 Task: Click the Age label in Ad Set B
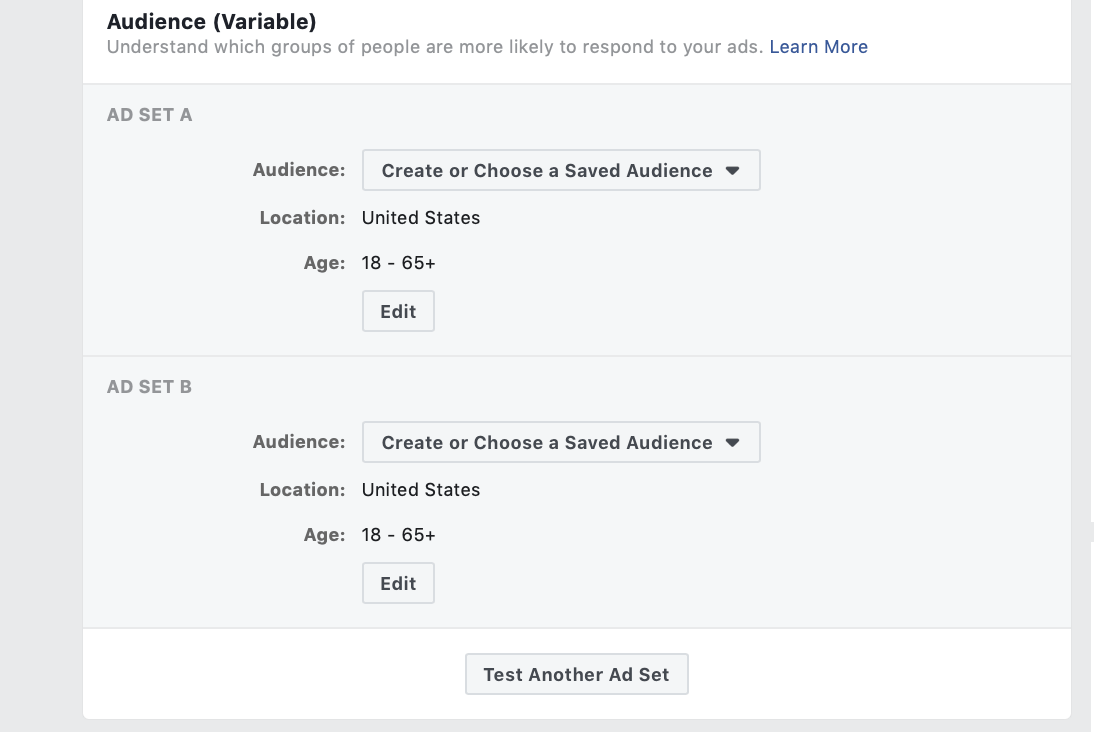(x=324, y=535)
